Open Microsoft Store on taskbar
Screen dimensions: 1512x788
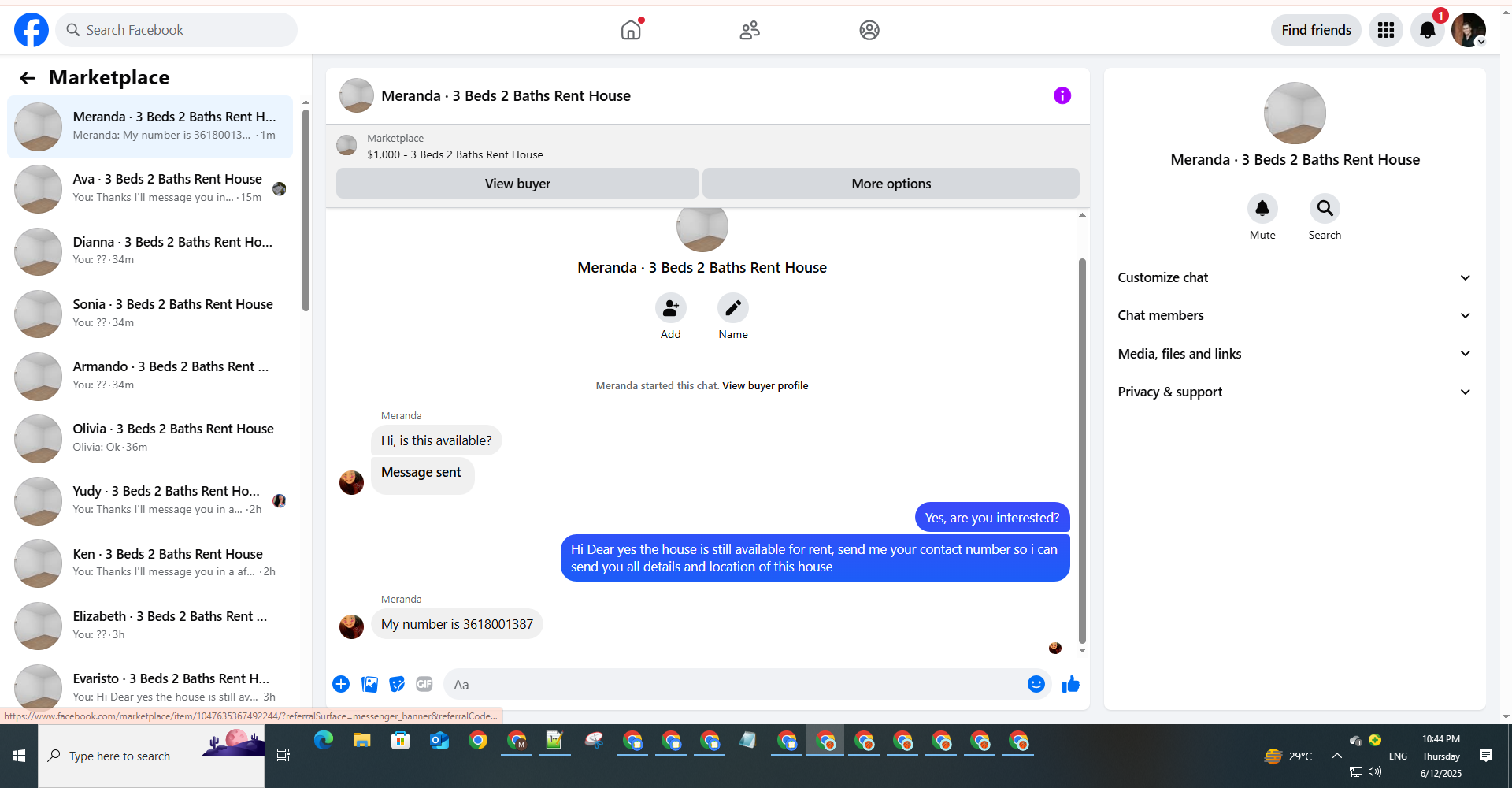coord(401,741)
